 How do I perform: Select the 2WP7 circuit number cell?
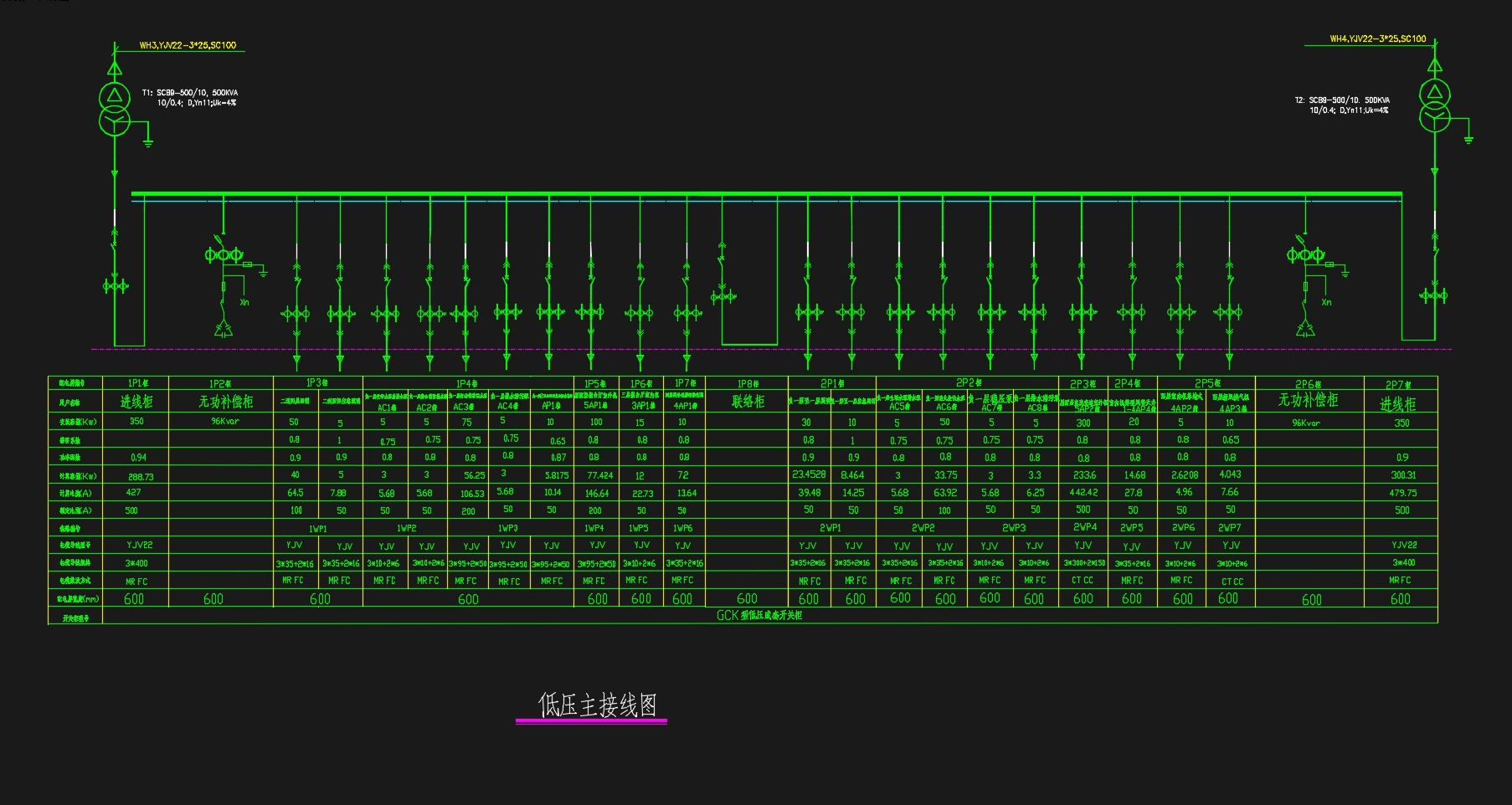[1229, 528]
